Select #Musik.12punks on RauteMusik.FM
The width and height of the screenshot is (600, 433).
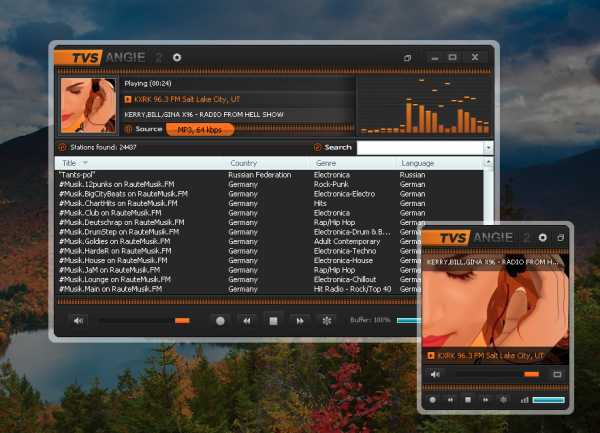click(269, 184)
